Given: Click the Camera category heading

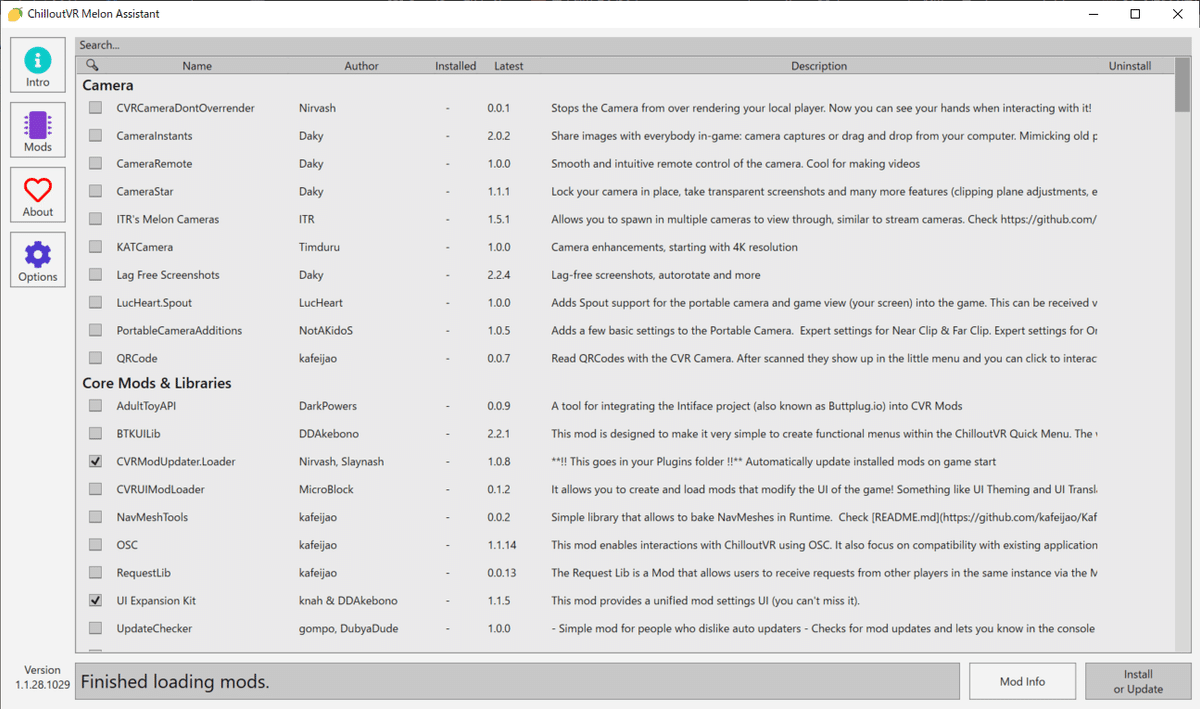Looking at the screenshot, I should click(108, 86).
